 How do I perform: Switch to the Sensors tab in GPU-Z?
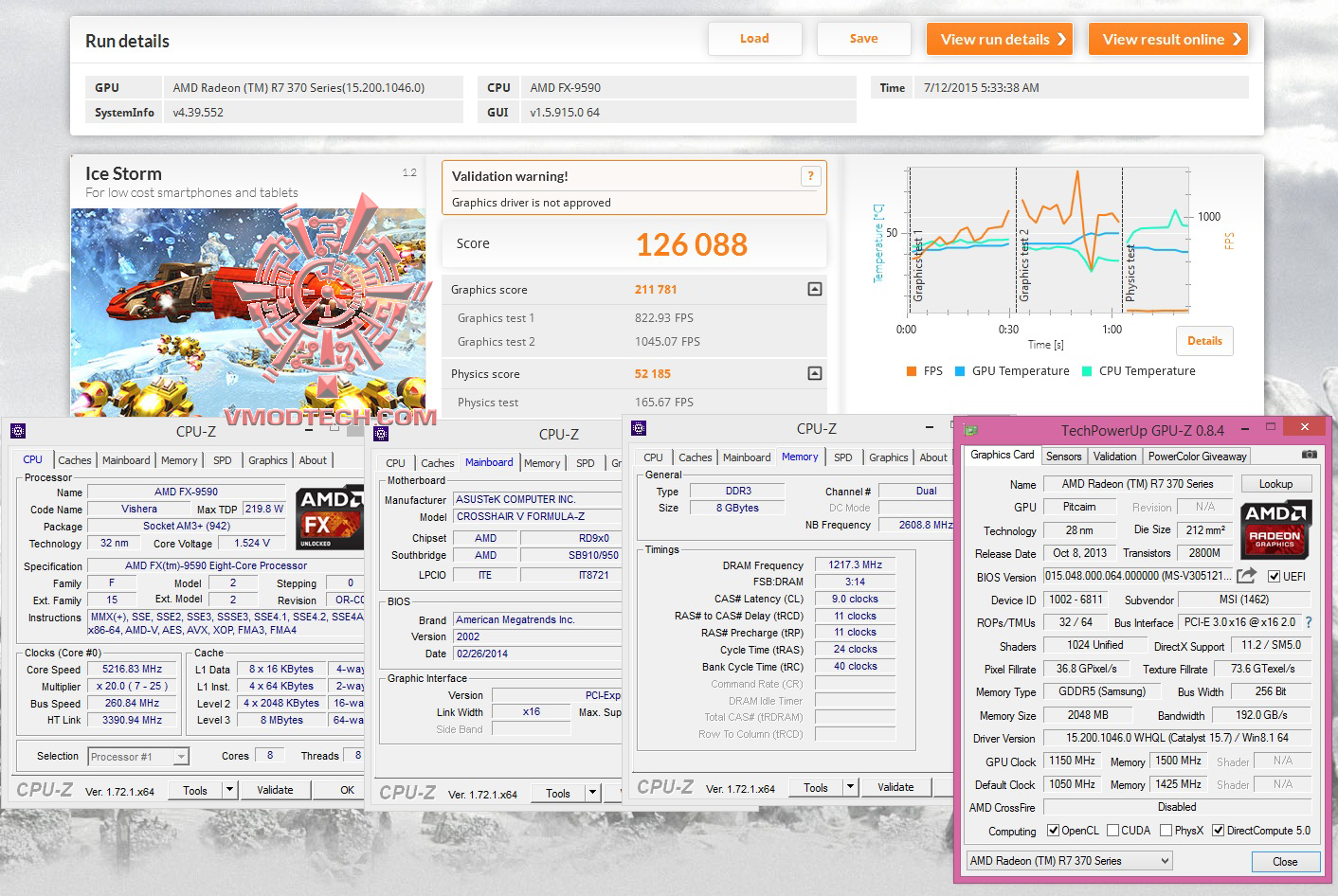click(x=1063, y=456)
